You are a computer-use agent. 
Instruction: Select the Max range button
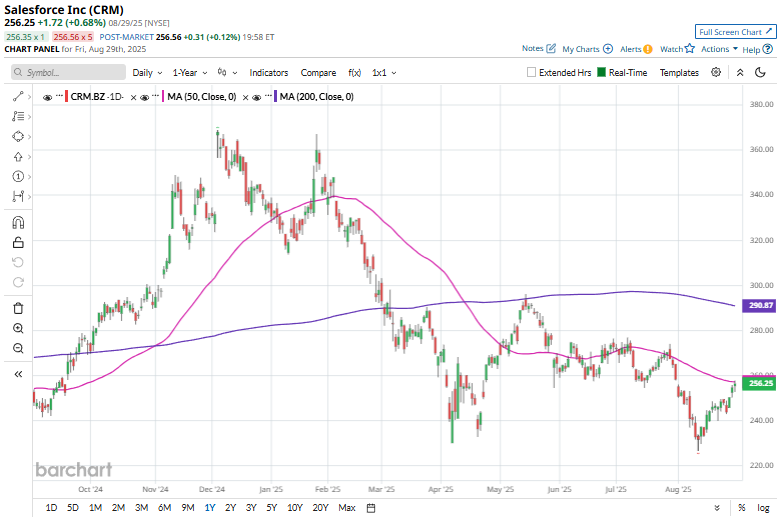347,508
